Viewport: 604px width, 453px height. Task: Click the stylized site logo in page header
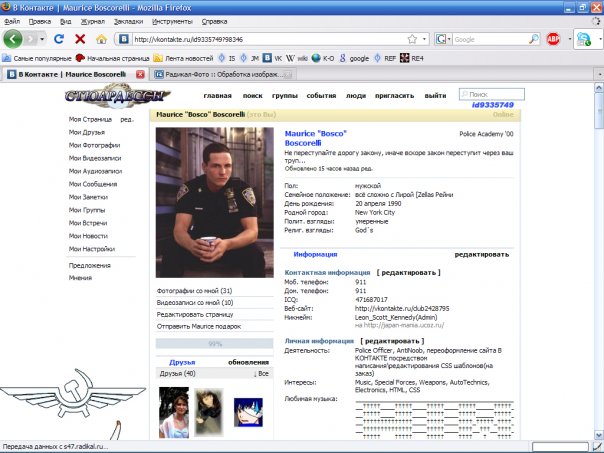tap(117, 96)
